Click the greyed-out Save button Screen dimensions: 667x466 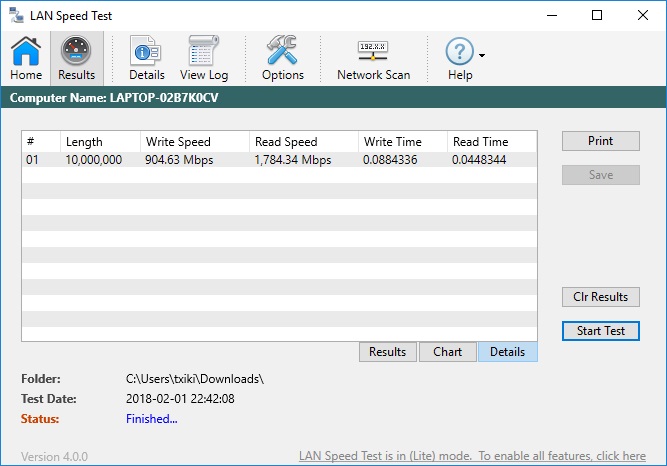600,175
